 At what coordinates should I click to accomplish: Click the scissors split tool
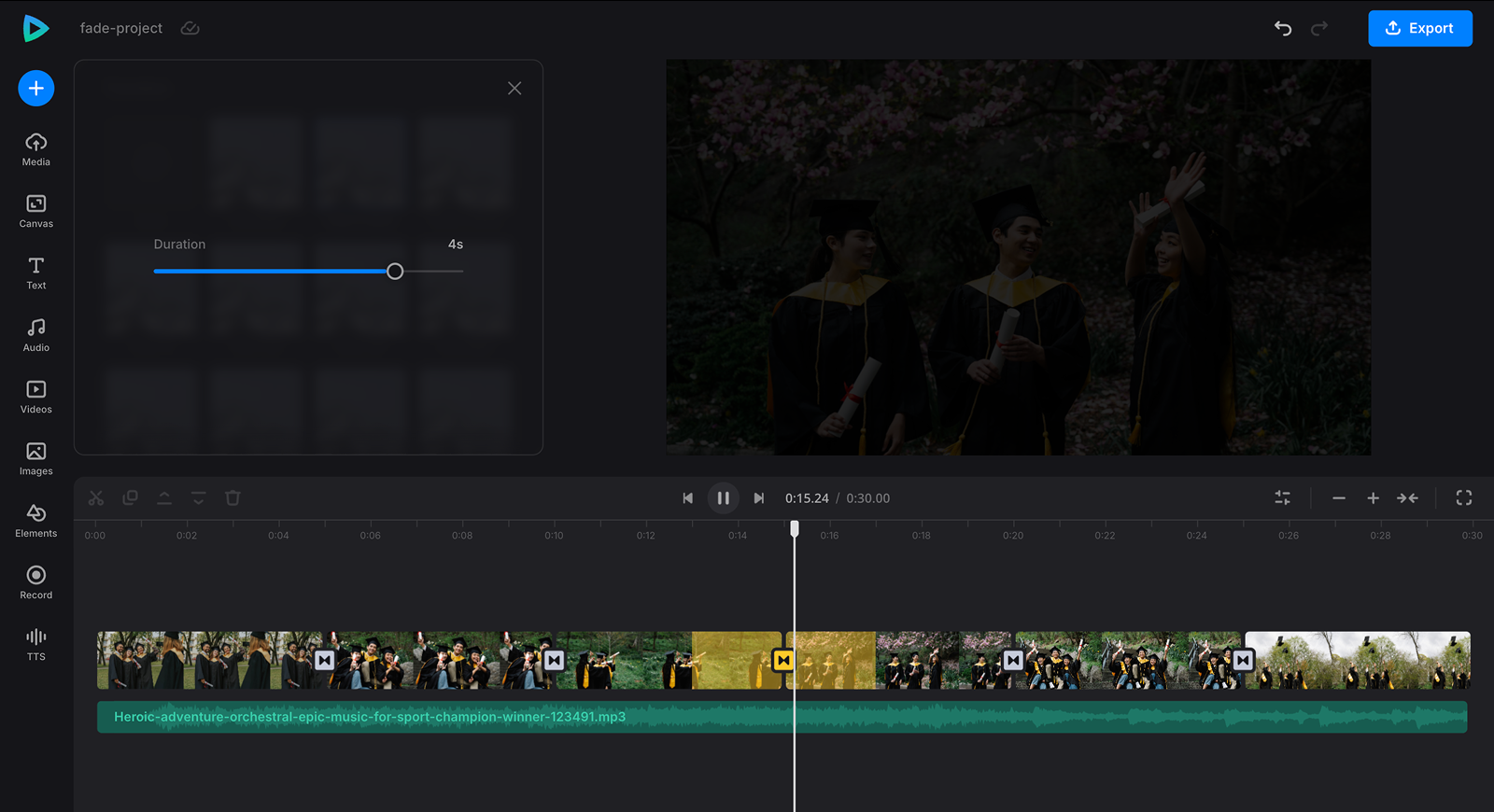[96, 498]
